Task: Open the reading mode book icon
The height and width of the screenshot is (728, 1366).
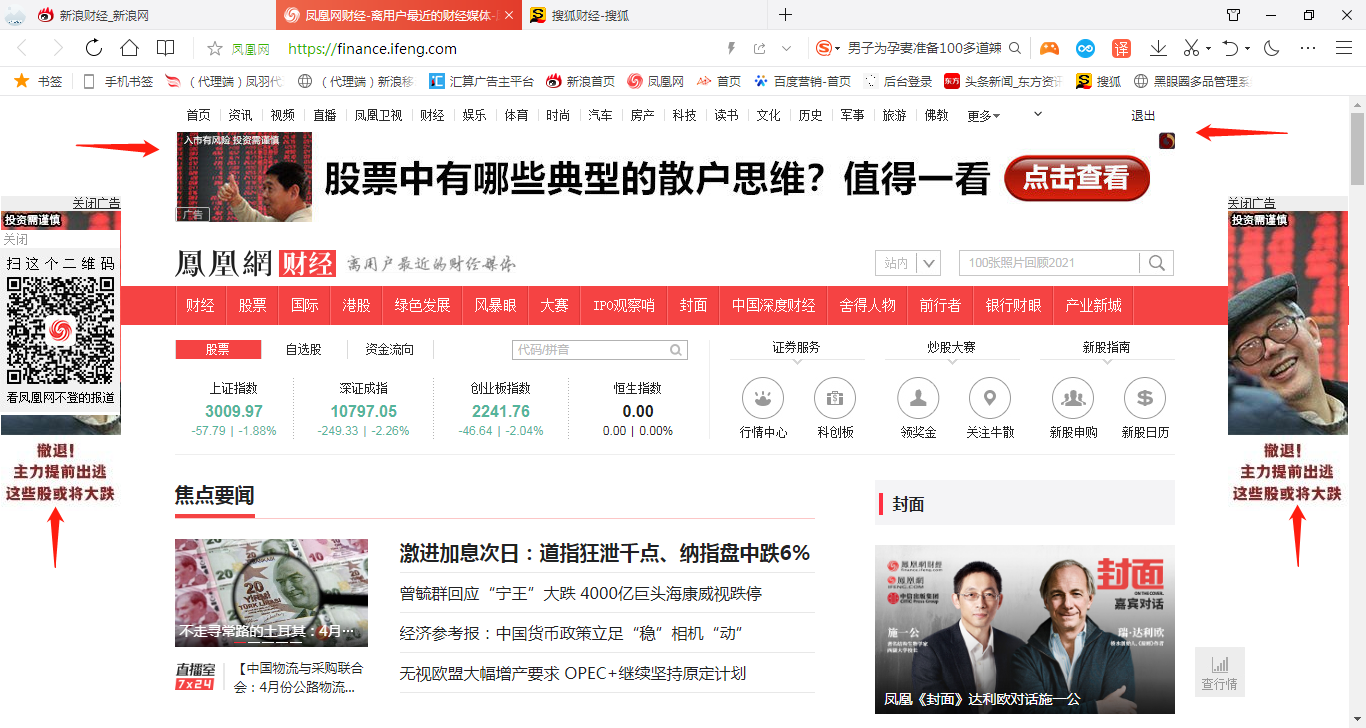Action: coord(165,48)
